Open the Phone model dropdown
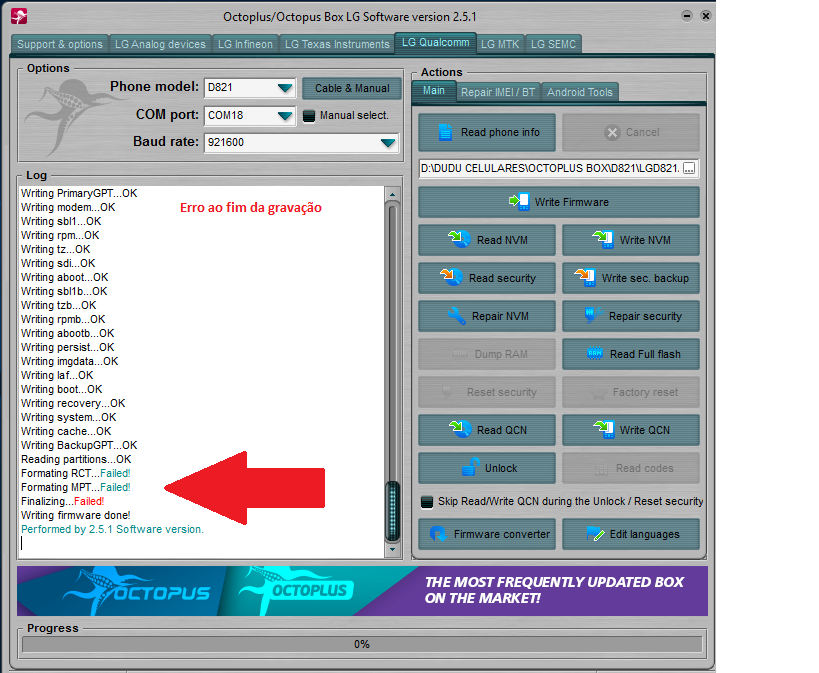The height and width of the screenshot is (673, 819). 285,88
